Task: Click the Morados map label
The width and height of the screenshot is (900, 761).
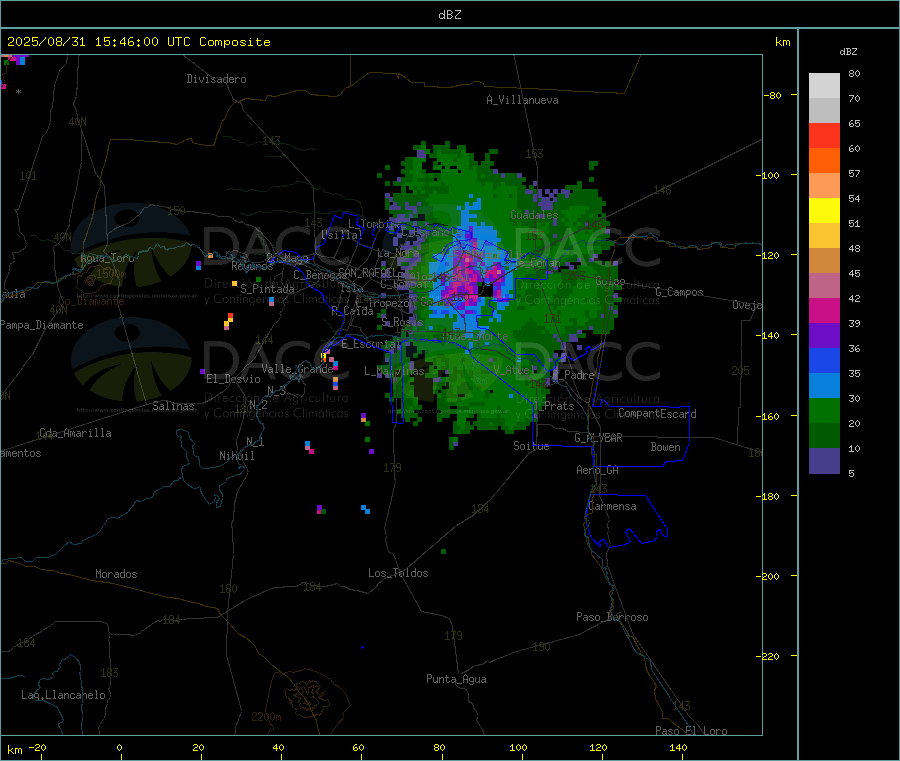Action: click(x=116, y=574)
